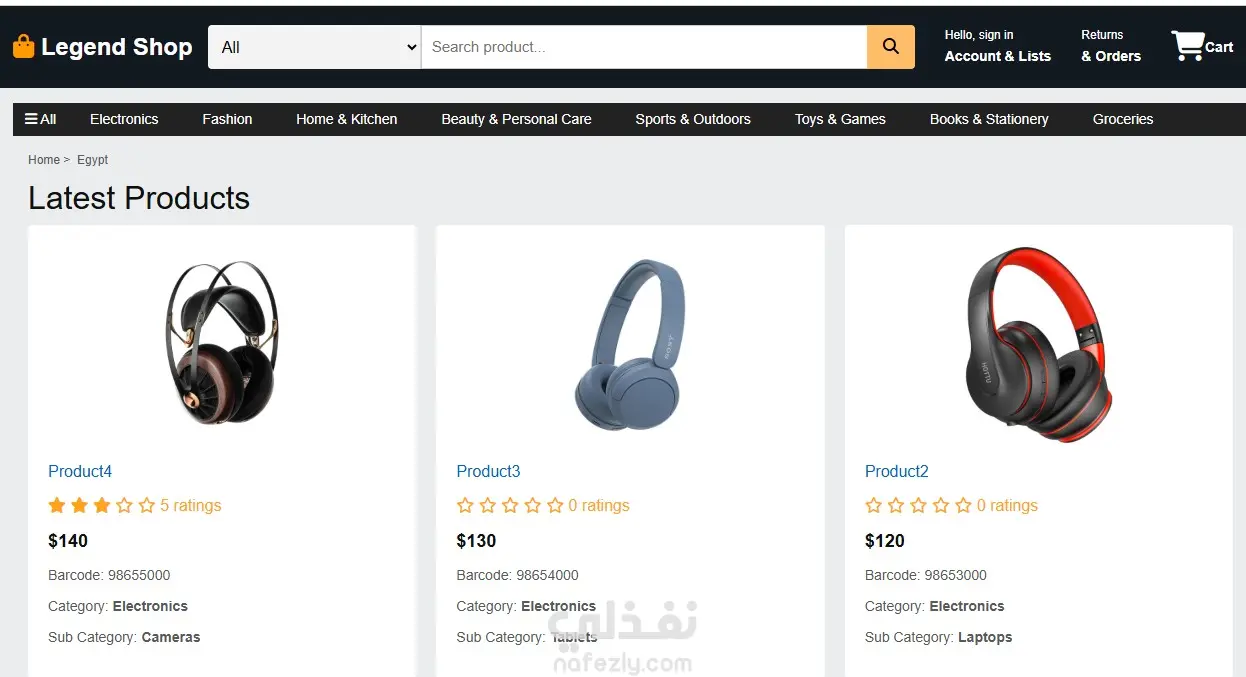The width and height of the screenshot is (1246, 677).
Task: Click the third star on Product4 rating
Action: pos(102,506)
